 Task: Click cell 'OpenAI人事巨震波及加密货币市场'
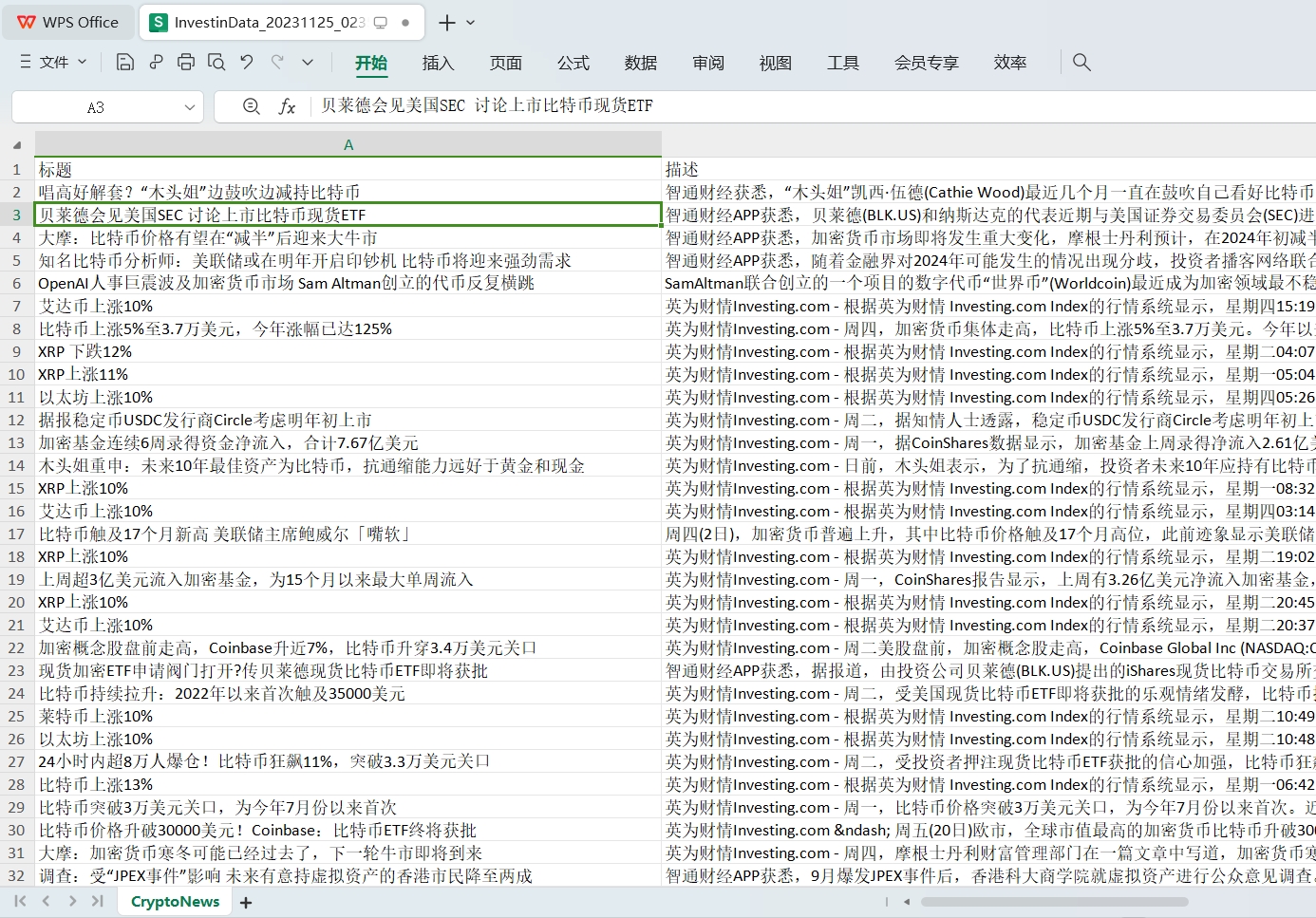click(x=348, y=283)
